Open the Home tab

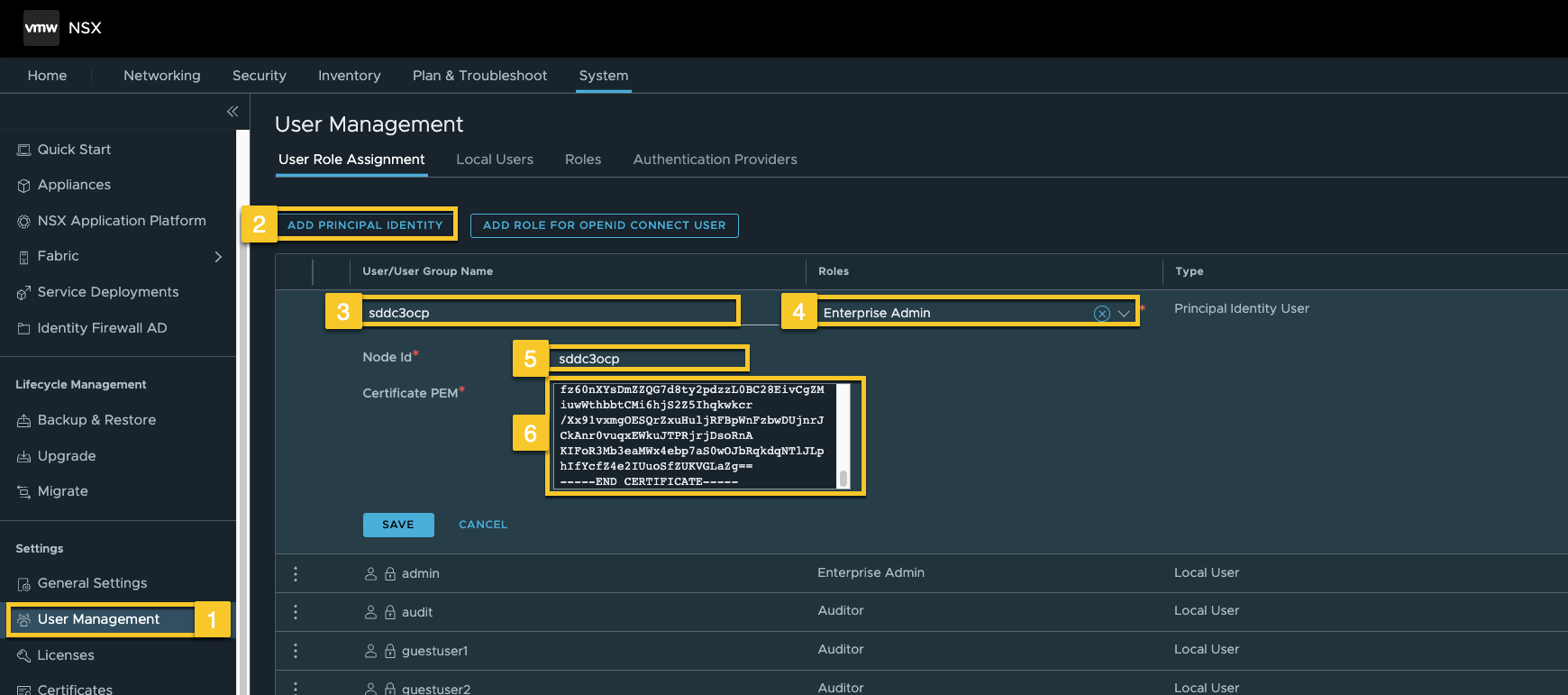click(x=47, y=76)
